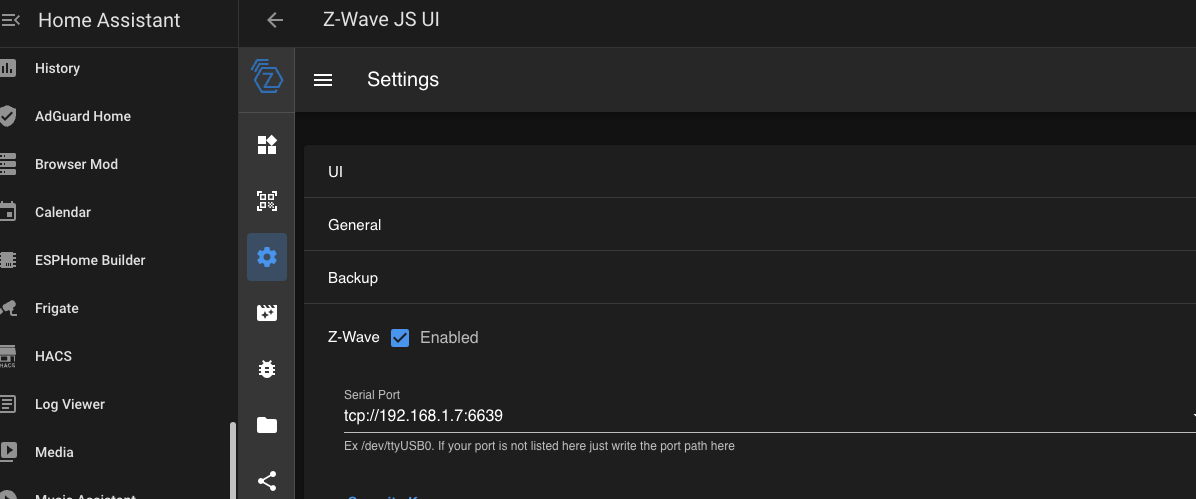Screen dimensions: 1196x499
Task: Open the Z-Wave JS UI control panel dashboard icon
Action: [x=267, y=145]
